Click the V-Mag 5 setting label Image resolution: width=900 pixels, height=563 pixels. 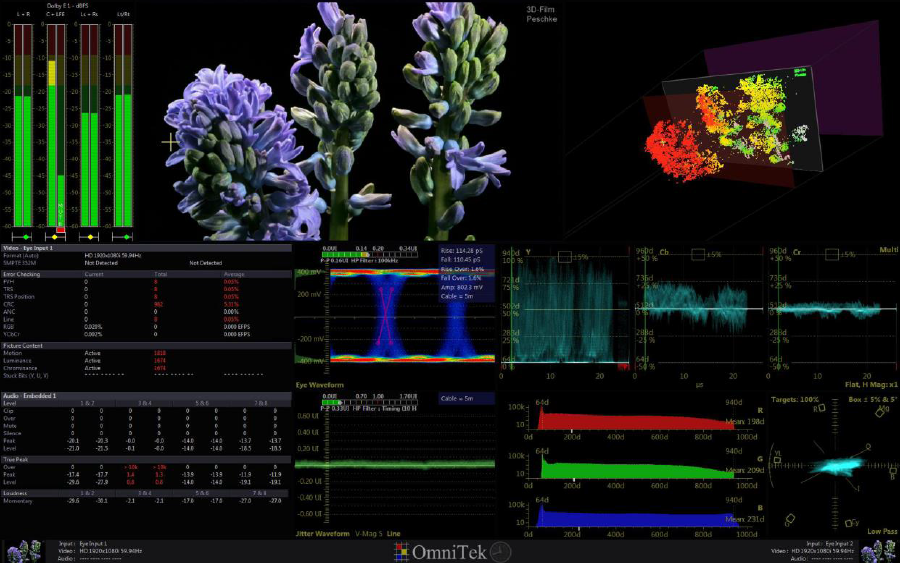click(x=368, y=534)
